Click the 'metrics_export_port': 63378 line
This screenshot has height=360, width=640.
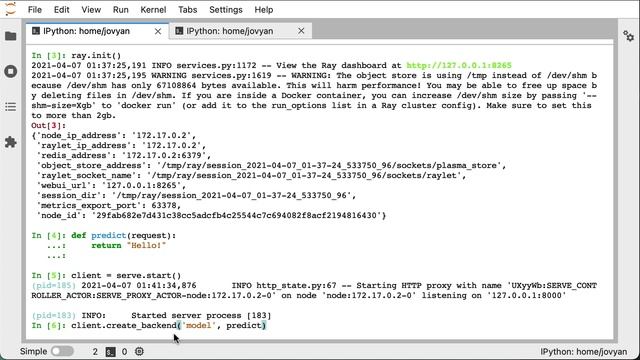pos(109,206)
